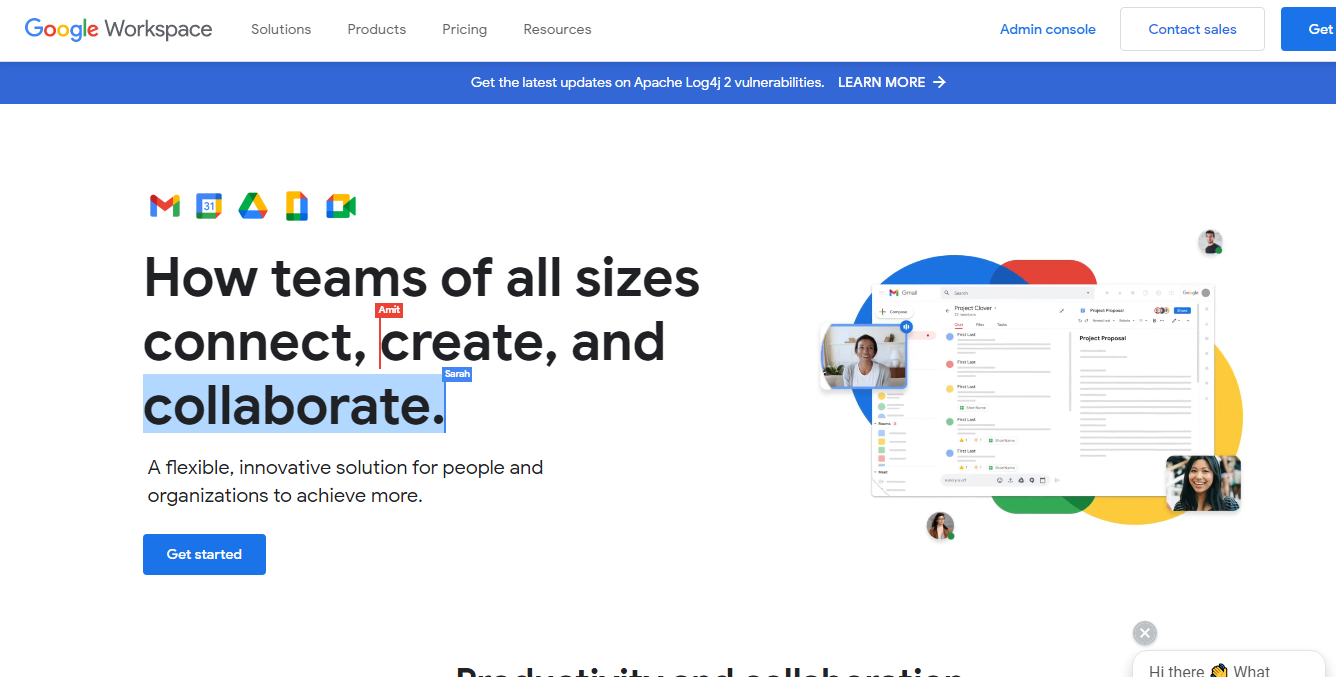
Task: Click the Gmail mockup search bar
Action: [1017, 293]
